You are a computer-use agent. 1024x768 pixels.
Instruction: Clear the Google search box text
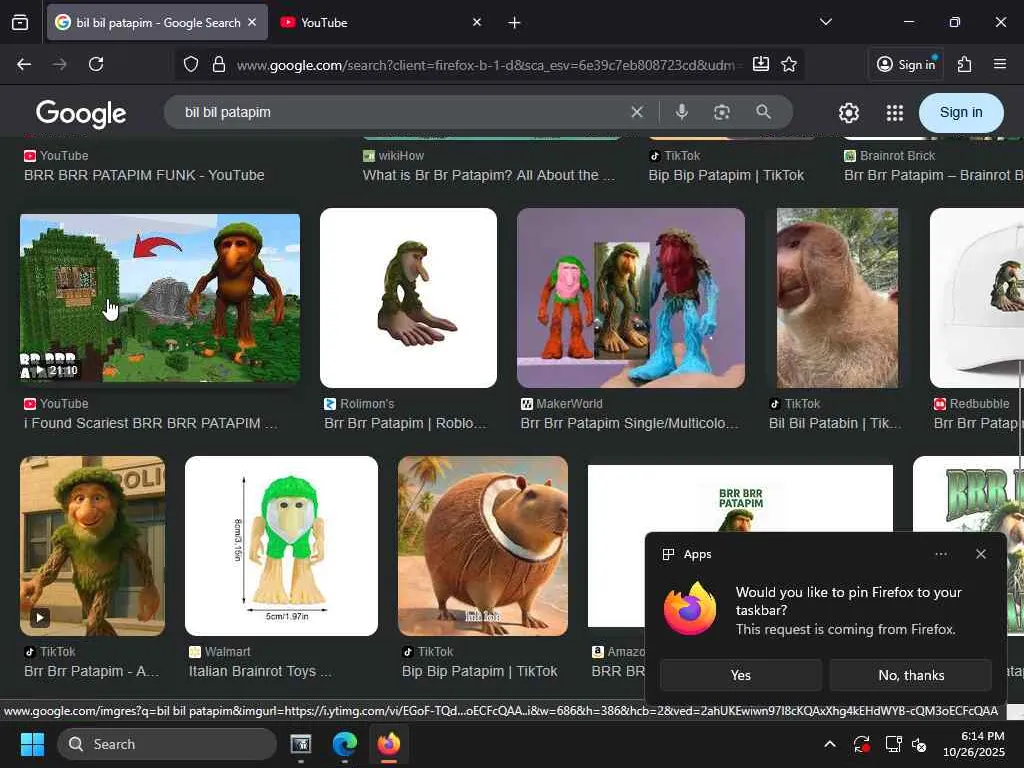click(x=637, y=112)
